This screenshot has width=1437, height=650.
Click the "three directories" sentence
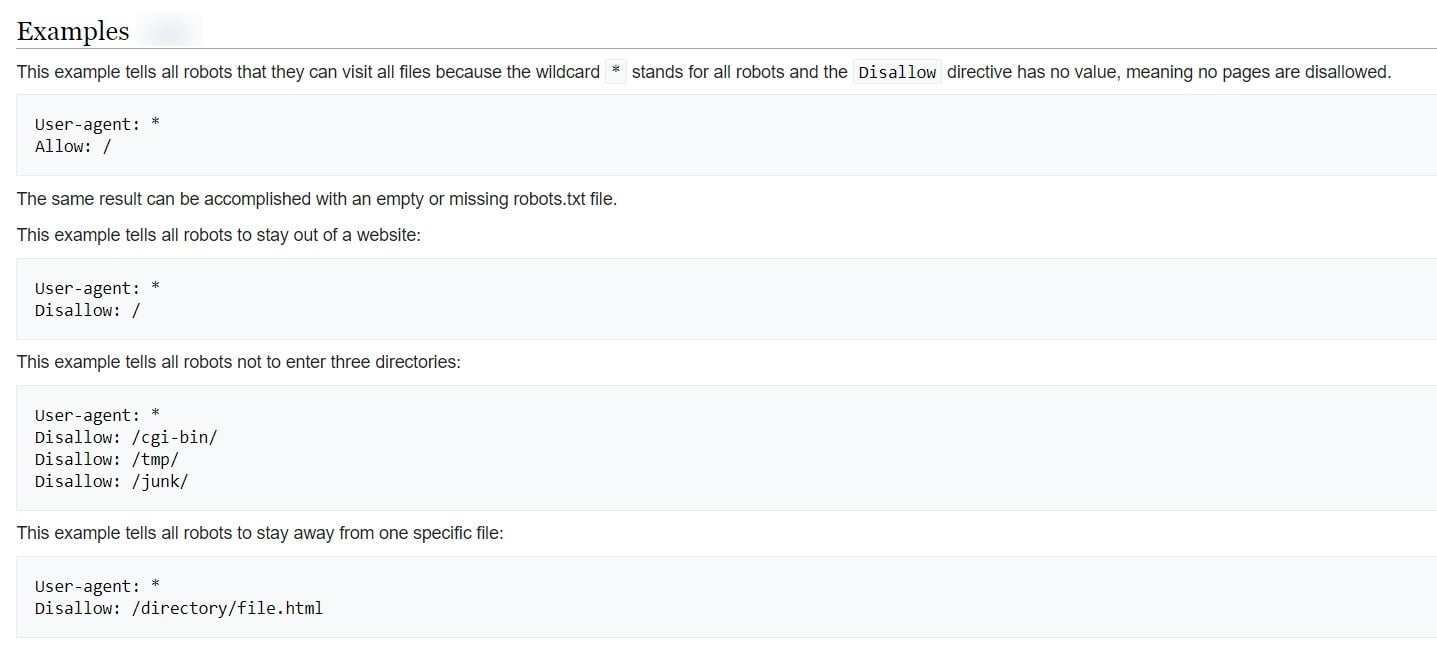point(238,362)
